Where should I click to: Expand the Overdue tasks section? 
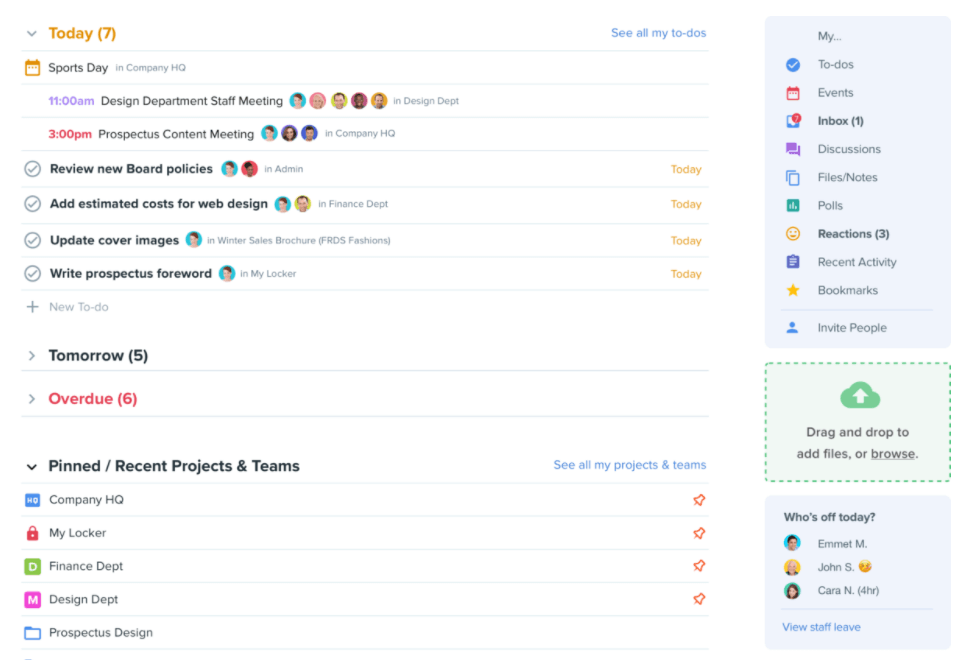coord(32,399)
